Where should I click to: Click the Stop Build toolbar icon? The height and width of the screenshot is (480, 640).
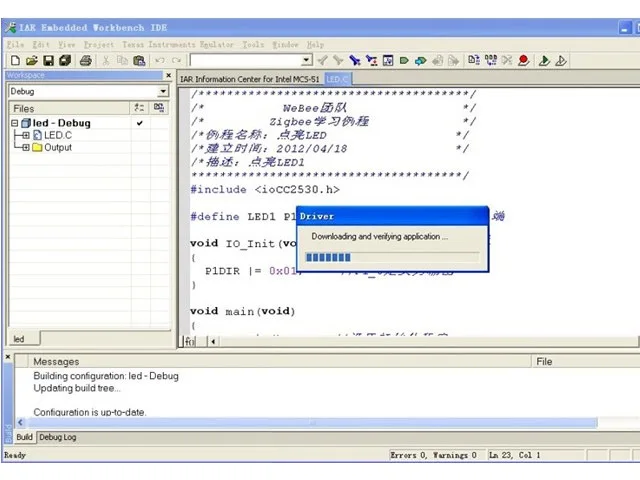(x=507, y=60)
